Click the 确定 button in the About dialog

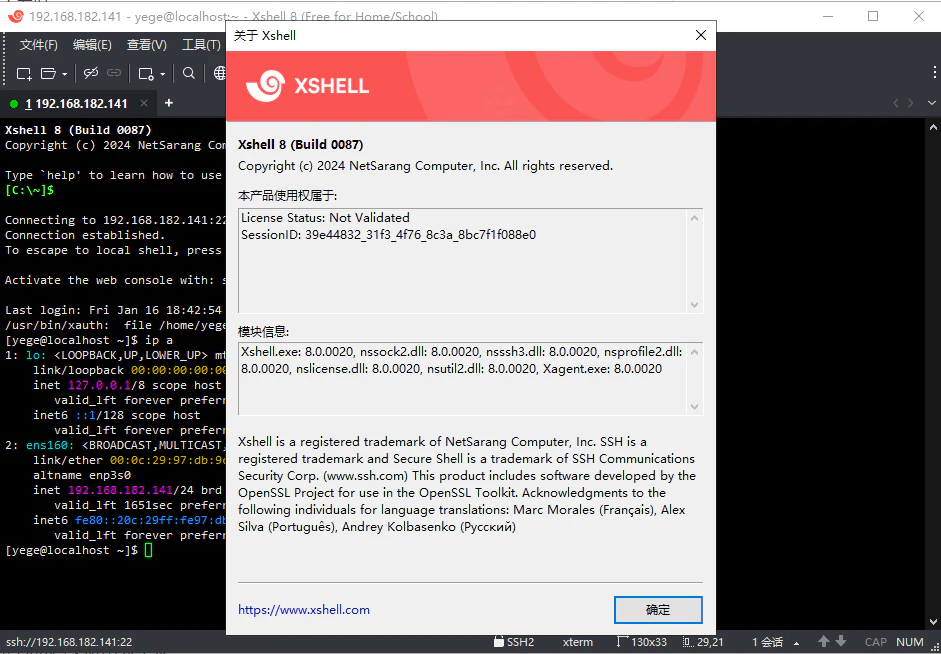(658, 610)
